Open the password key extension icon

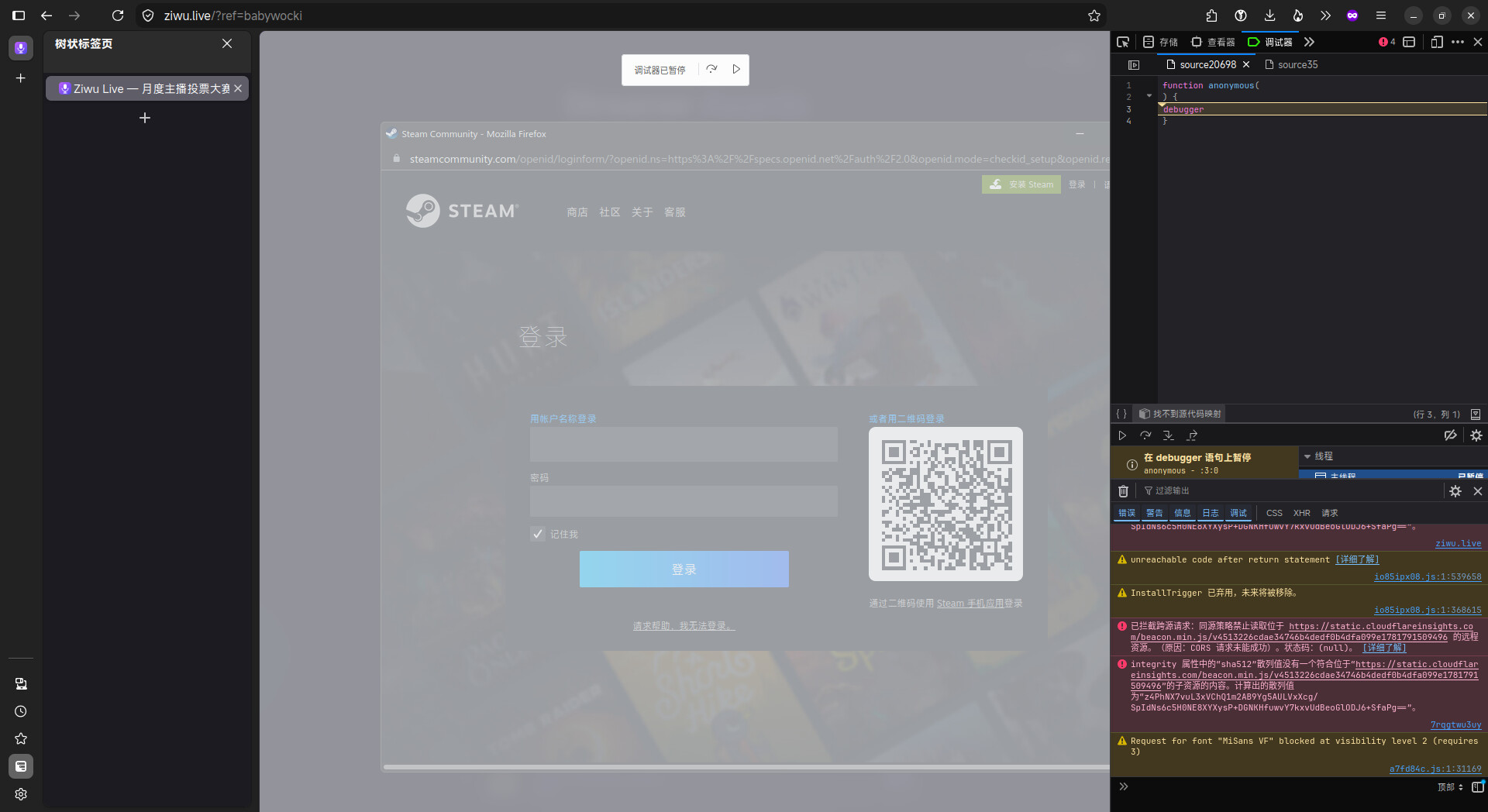pyautogui.click(x=1241, y=15)
